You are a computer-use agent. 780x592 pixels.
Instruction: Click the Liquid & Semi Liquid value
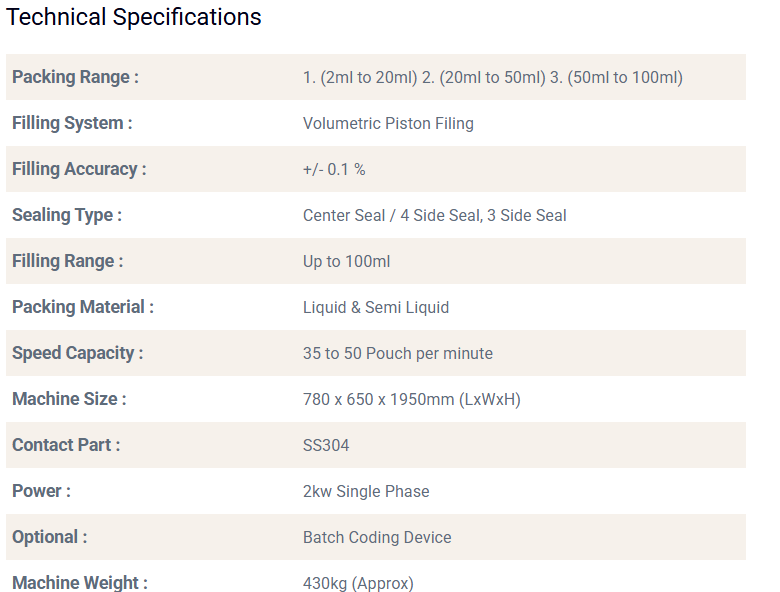click(x=376, y=307)
